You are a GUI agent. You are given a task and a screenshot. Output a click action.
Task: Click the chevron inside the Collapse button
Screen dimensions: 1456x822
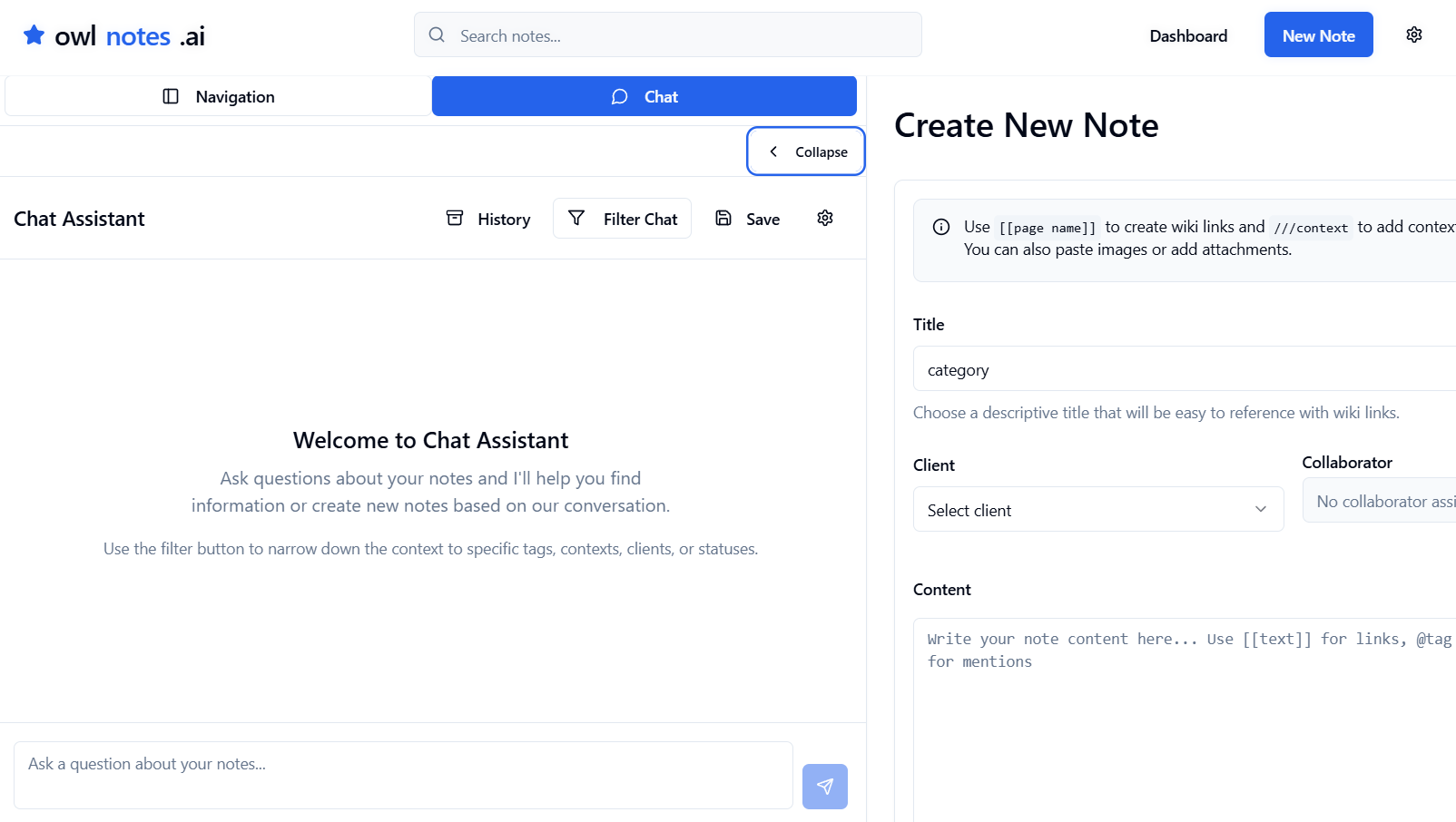pyautogui.click(x=773, y=151)
